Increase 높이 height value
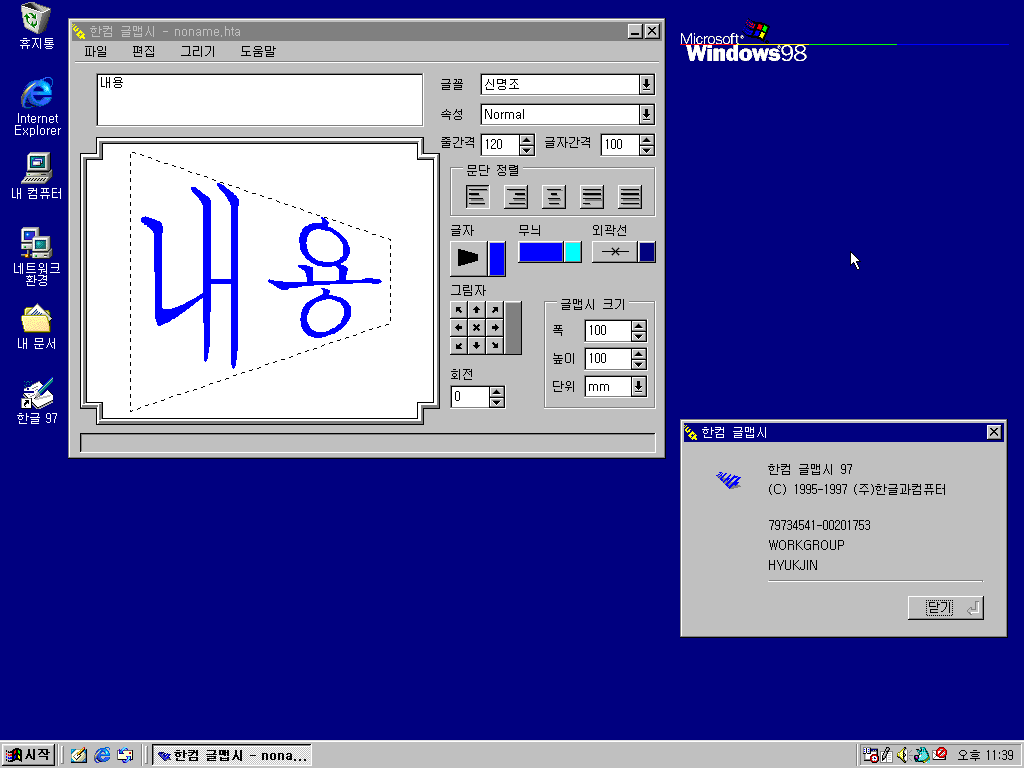The height and width of the screenshot is (768, 1024). [x=639, y=353]
